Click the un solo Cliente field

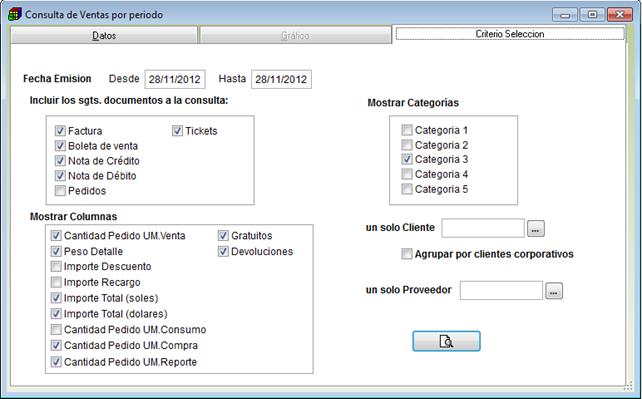pos(483,228)
